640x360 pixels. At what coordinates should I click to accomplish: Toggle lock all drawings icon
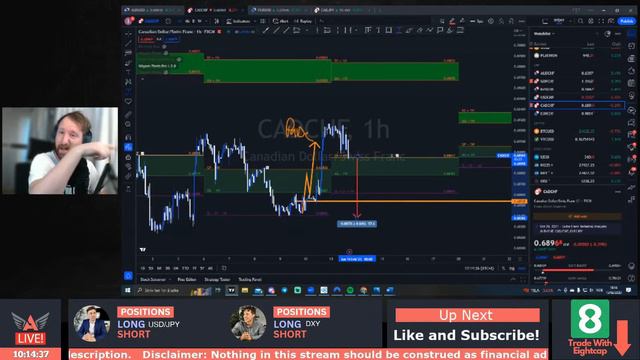click(x=129, y=157)
